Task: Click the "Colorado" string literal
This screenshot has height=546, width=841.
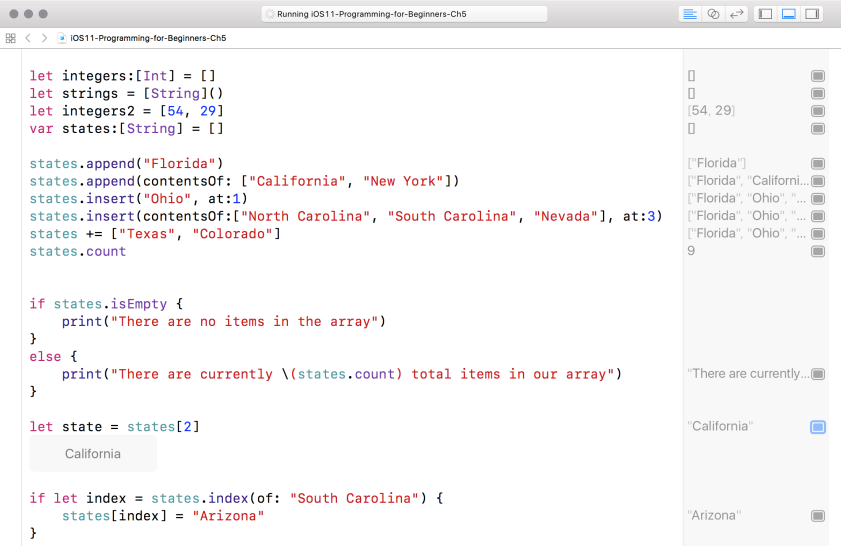Action: [233, 234]
